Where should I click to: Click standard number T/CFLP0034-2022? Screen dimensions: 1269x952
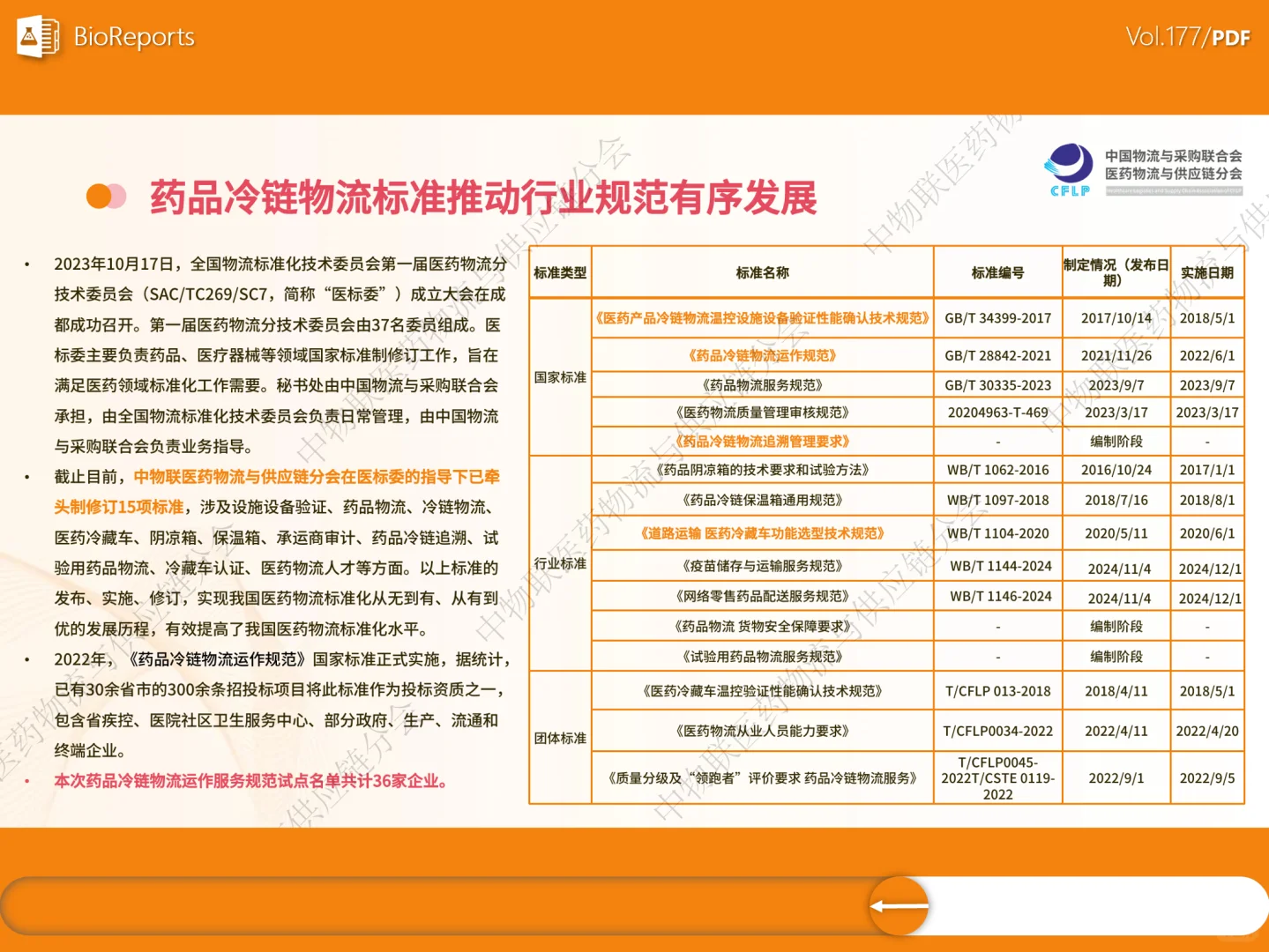[998, 731]
